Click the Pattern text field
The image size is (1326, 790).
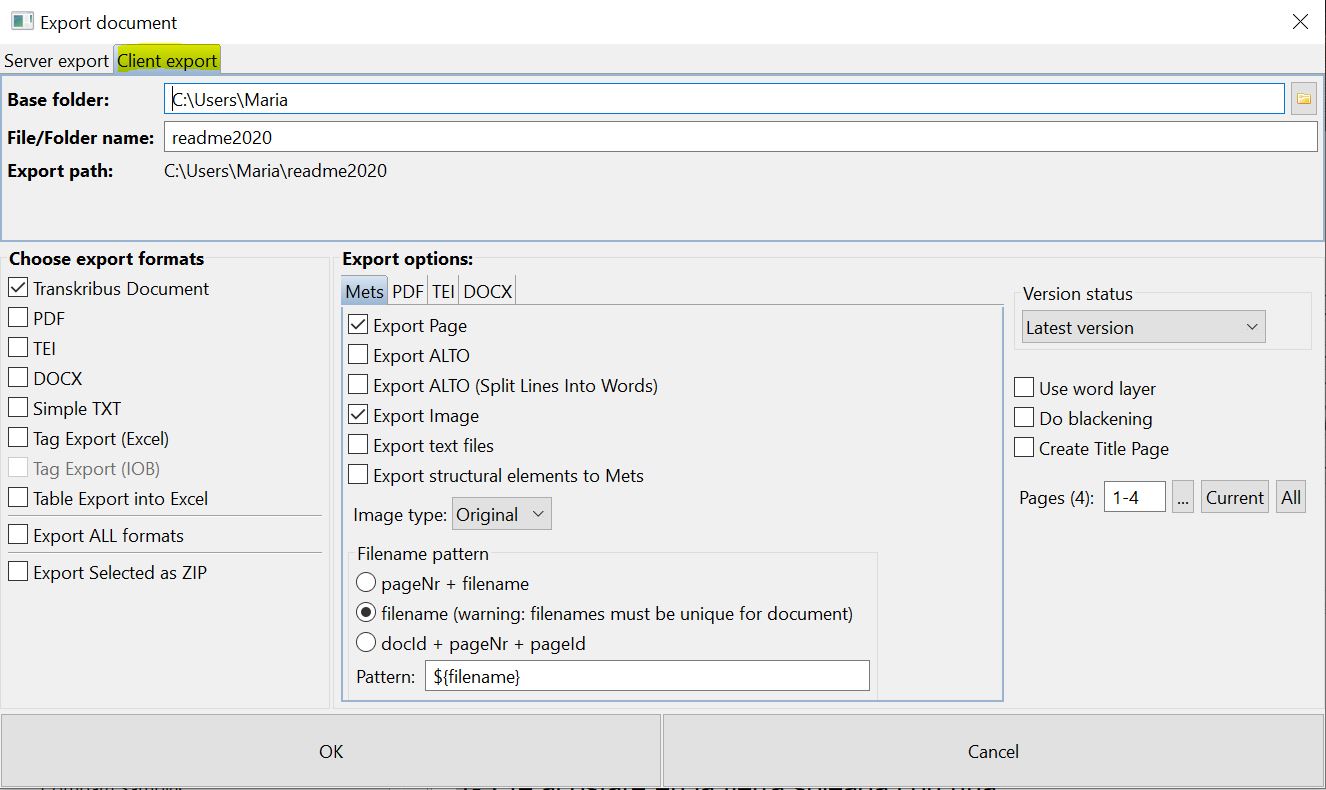click(647, 676)
